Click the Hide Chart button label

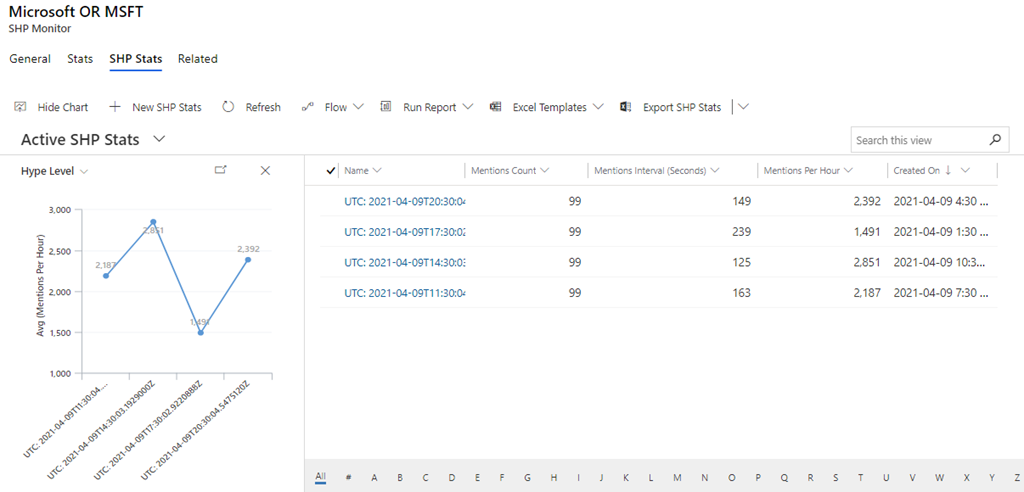(63, 107)
